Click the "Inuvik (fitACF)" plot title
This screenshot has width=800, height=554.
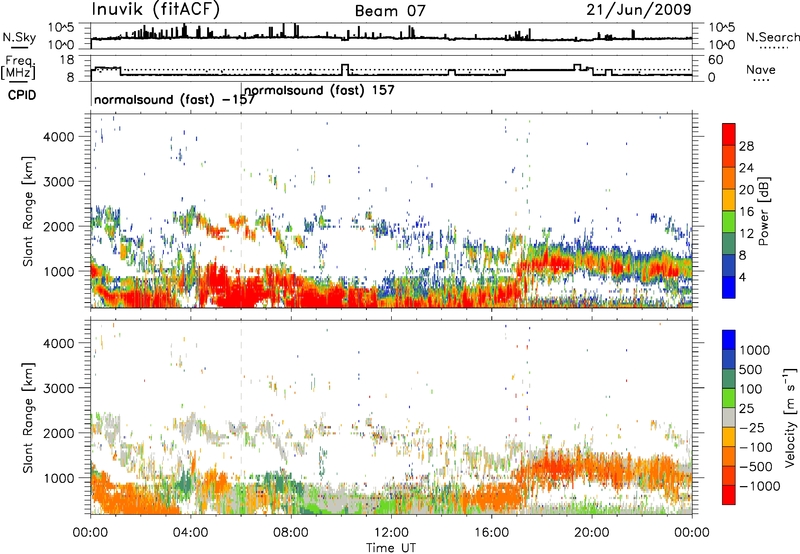click(156, 10)
